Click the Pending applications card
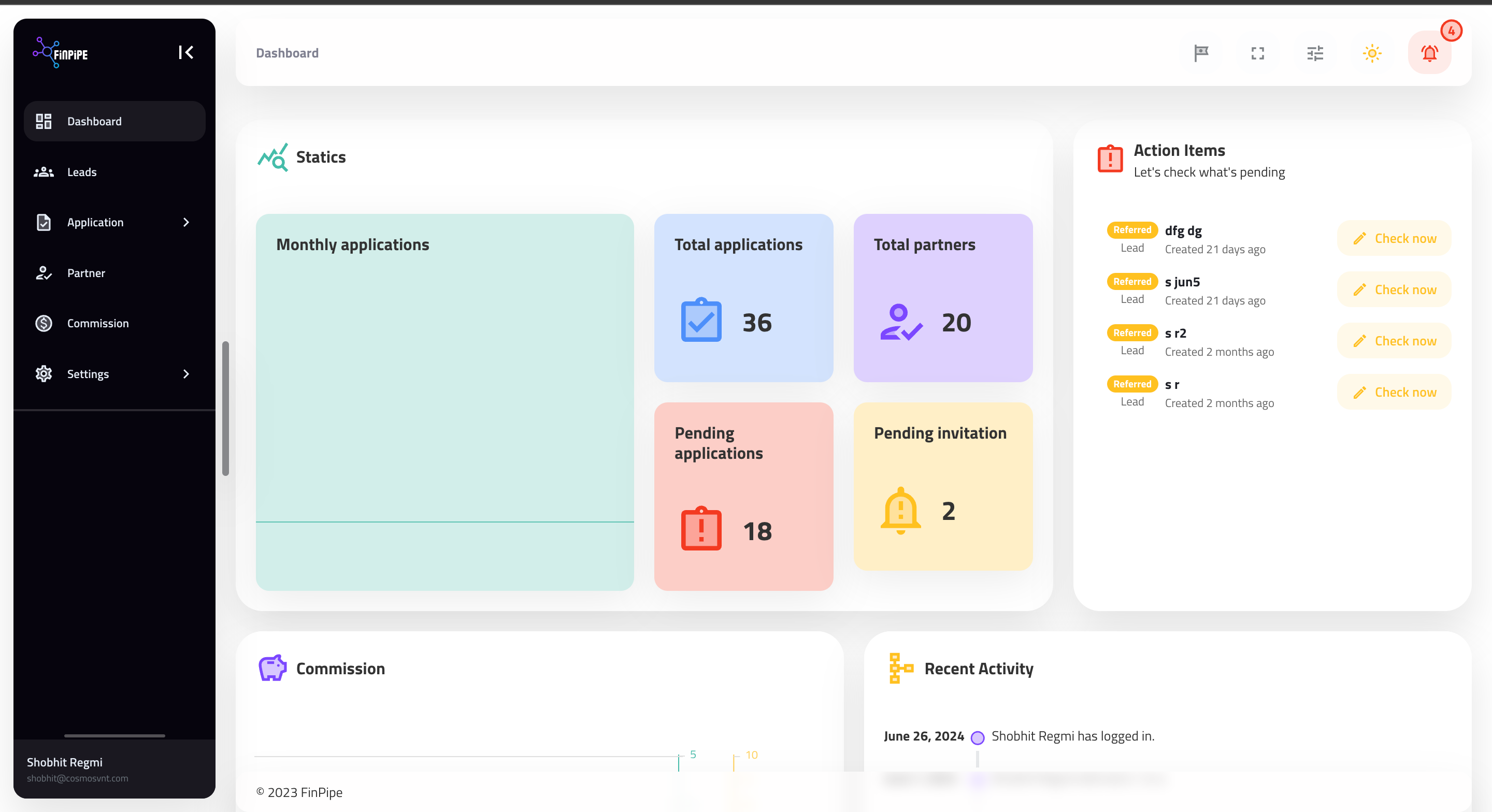 (x=743, y=496)
